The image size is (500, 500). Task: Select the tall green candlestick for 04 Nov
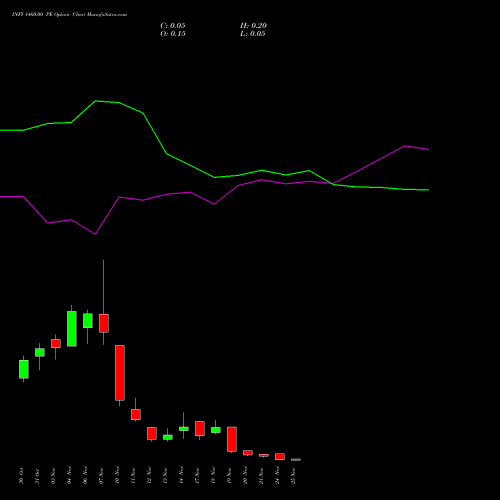coord(72,329)
